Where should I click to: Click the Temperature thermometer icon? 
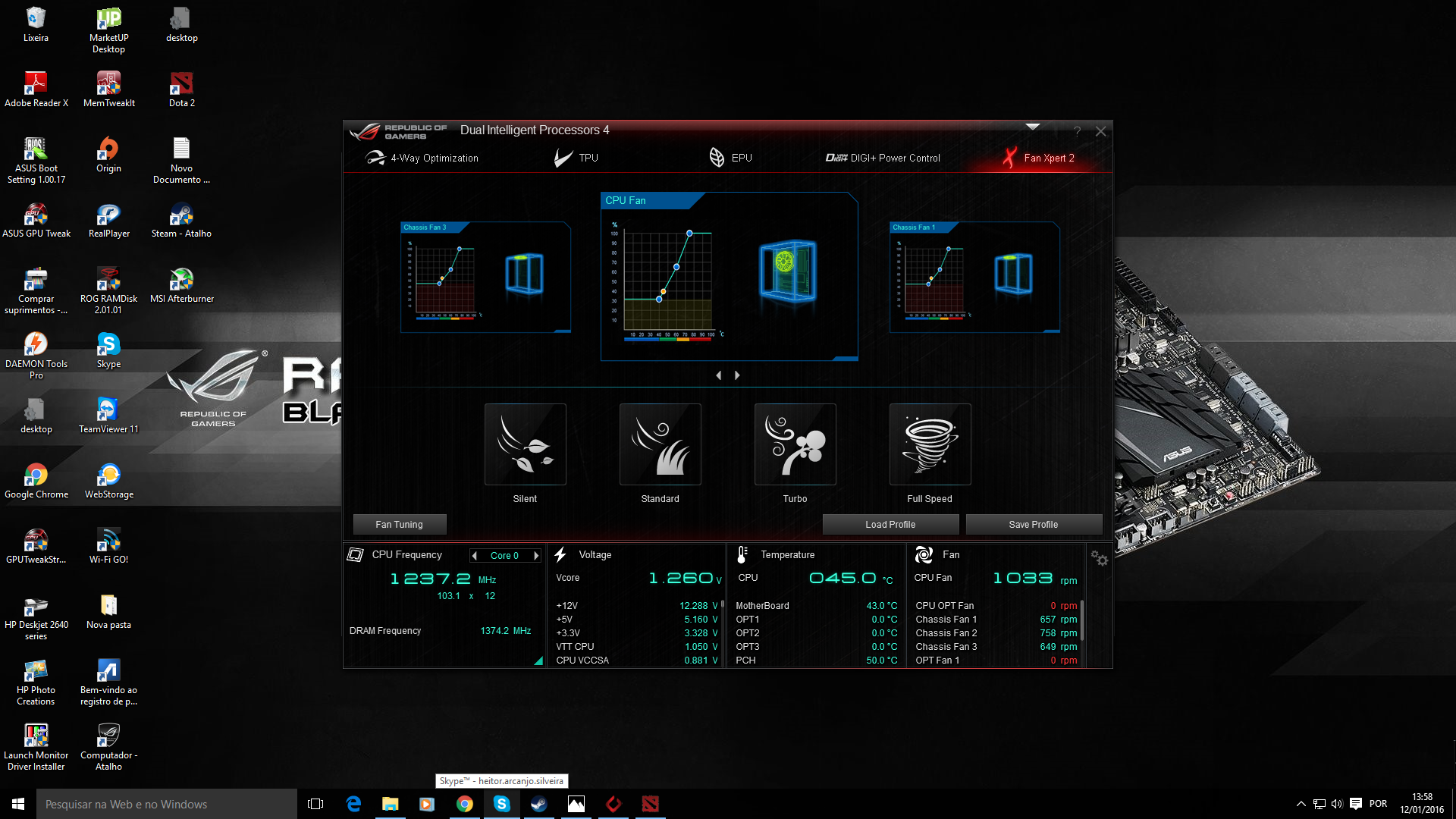click(742, 555)
